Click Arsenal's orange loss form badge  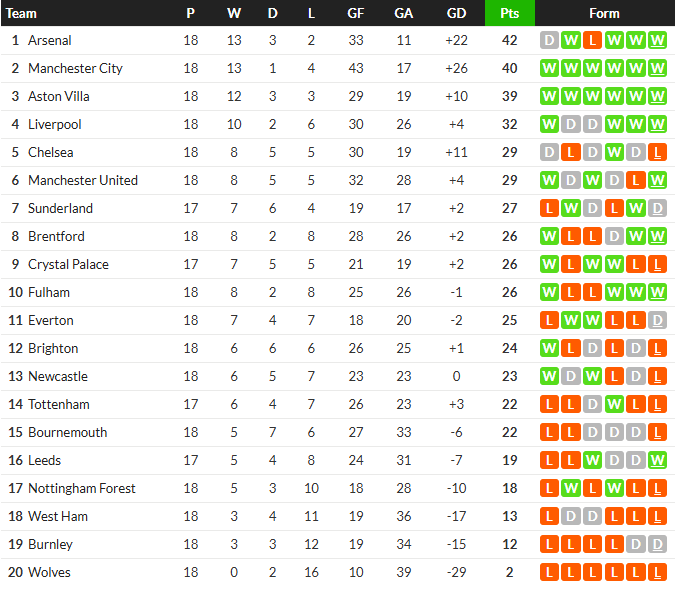[592, 41]
